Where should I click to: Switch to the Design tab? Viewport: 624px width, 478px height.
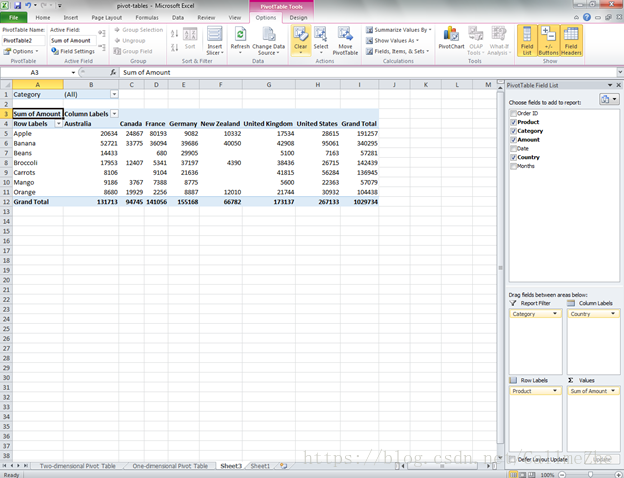(298, 18)
